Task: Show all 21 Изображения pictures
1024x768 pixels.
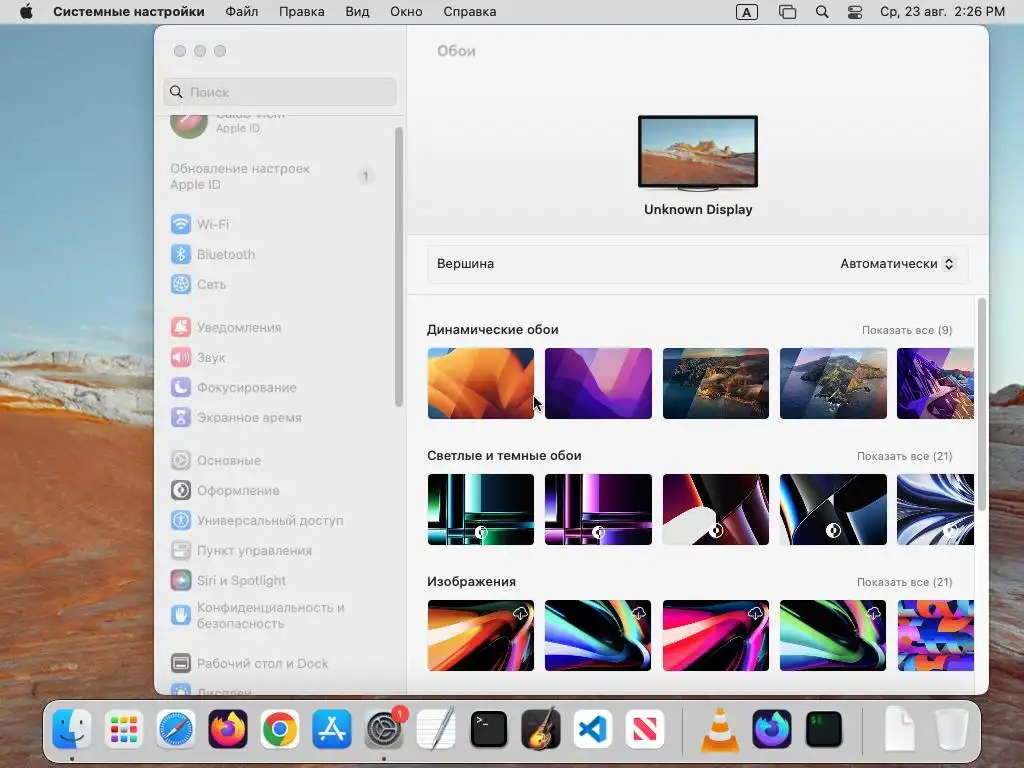Action: 904,583
